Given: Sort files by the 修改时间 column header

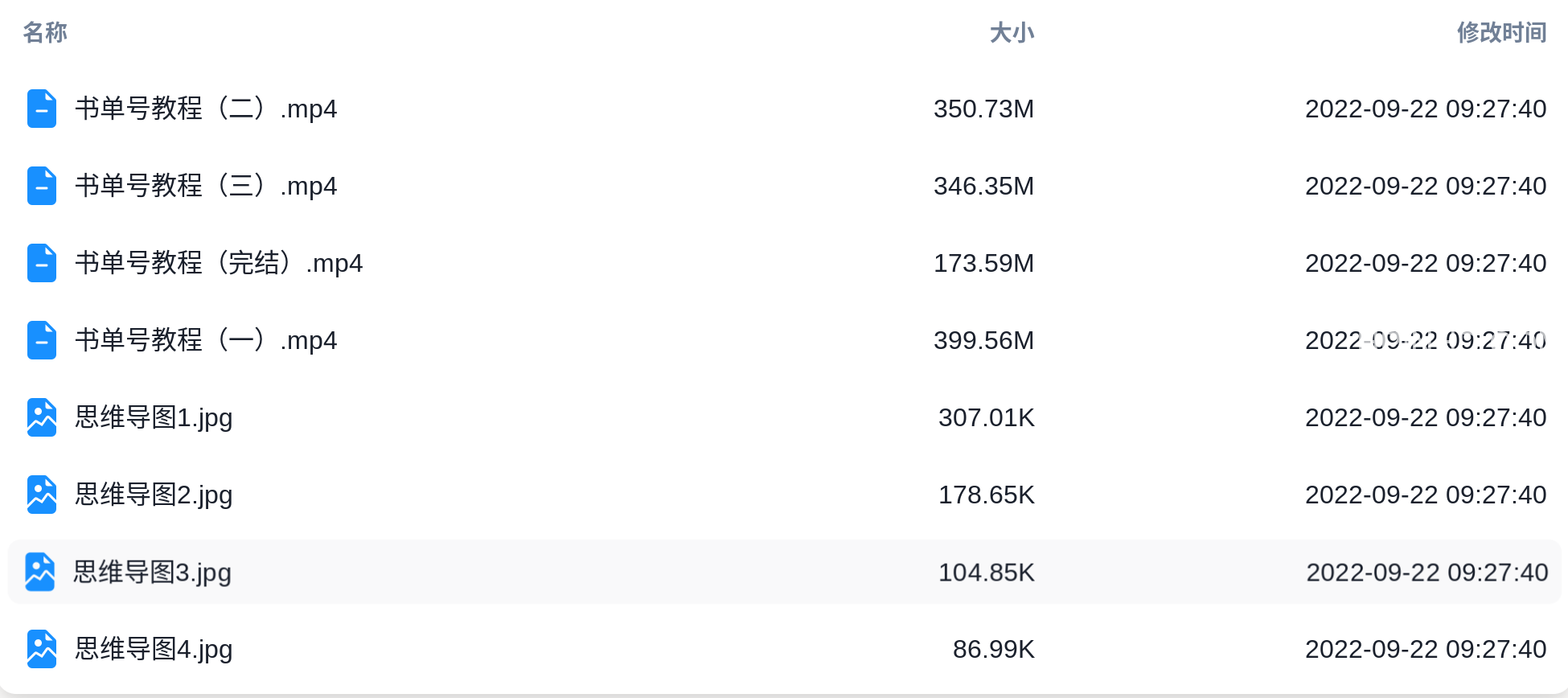Looking at the screenshot, I should (x=1502, y=32).
